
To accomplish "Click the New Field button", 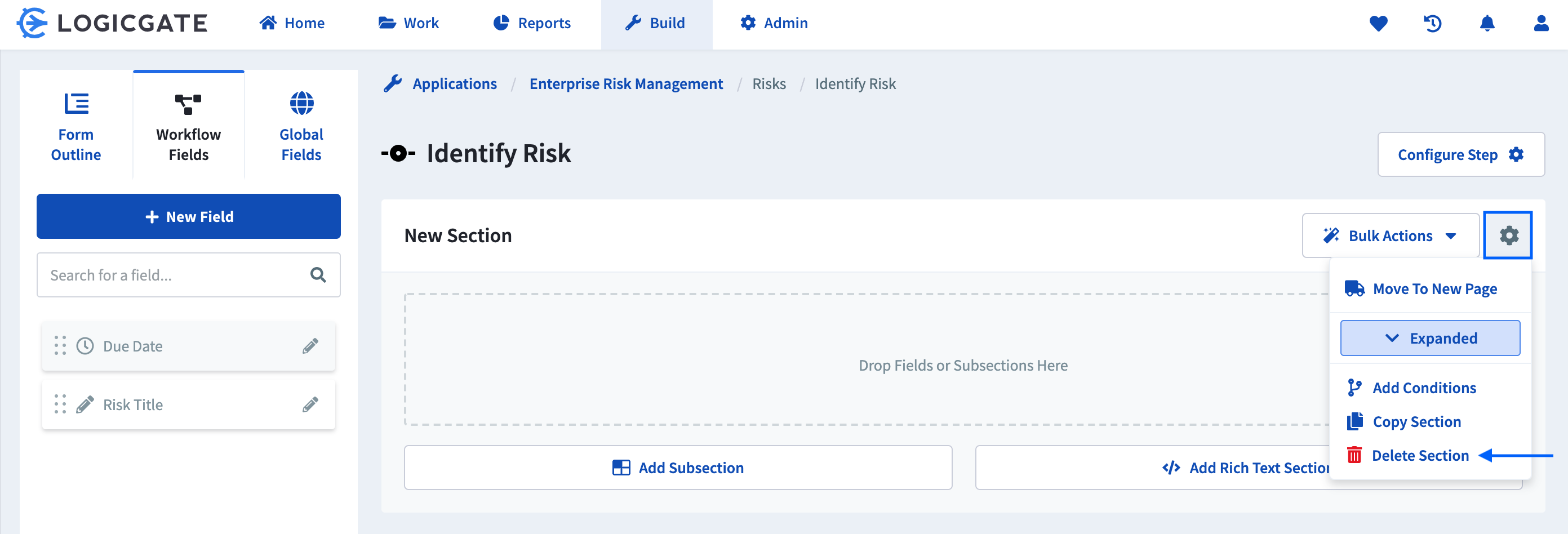I will pyautogui.click(x=189, y=216).
